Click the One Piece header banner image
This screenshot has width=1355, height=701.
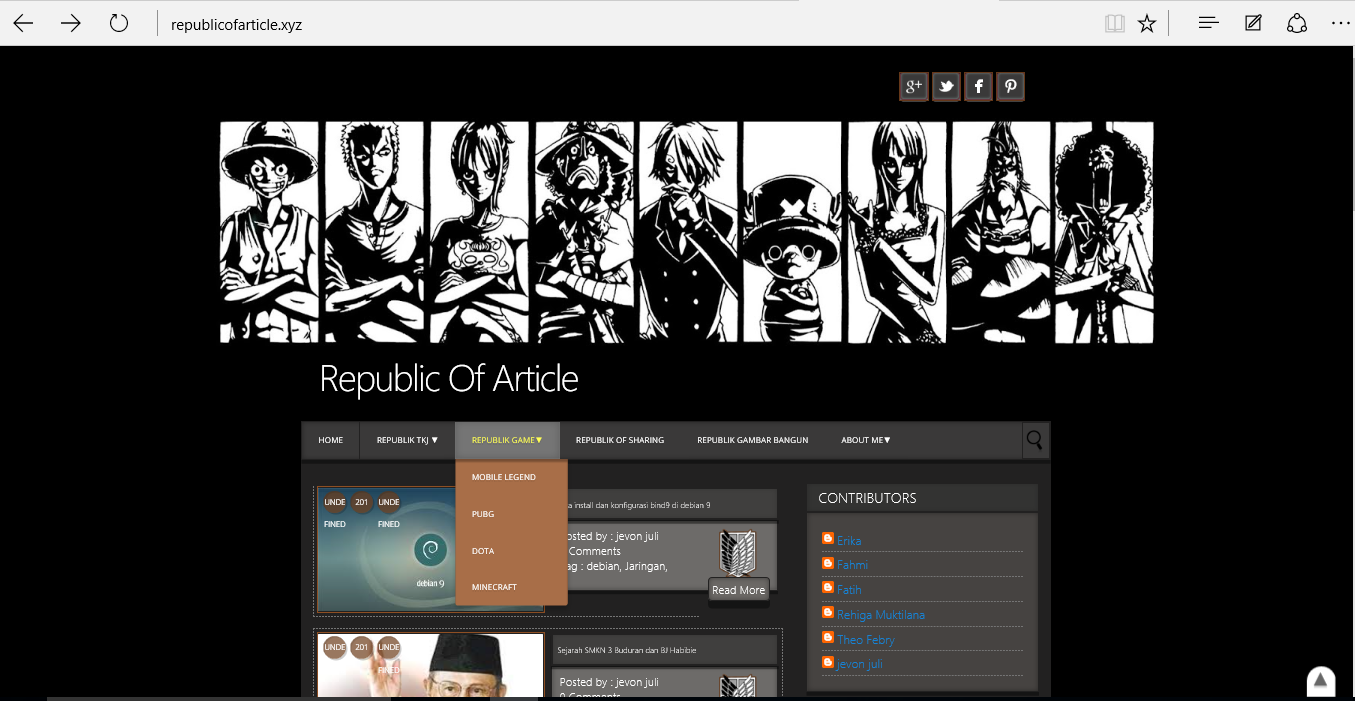click(x=686, y=232)
